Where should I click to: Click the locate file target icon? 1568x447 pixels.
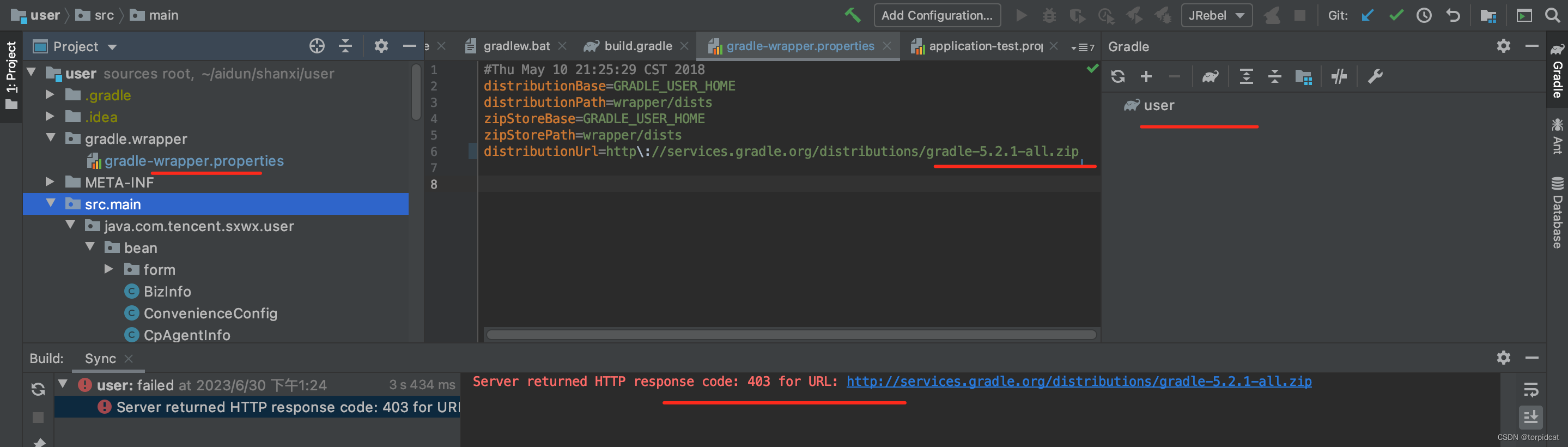point(317,46)
